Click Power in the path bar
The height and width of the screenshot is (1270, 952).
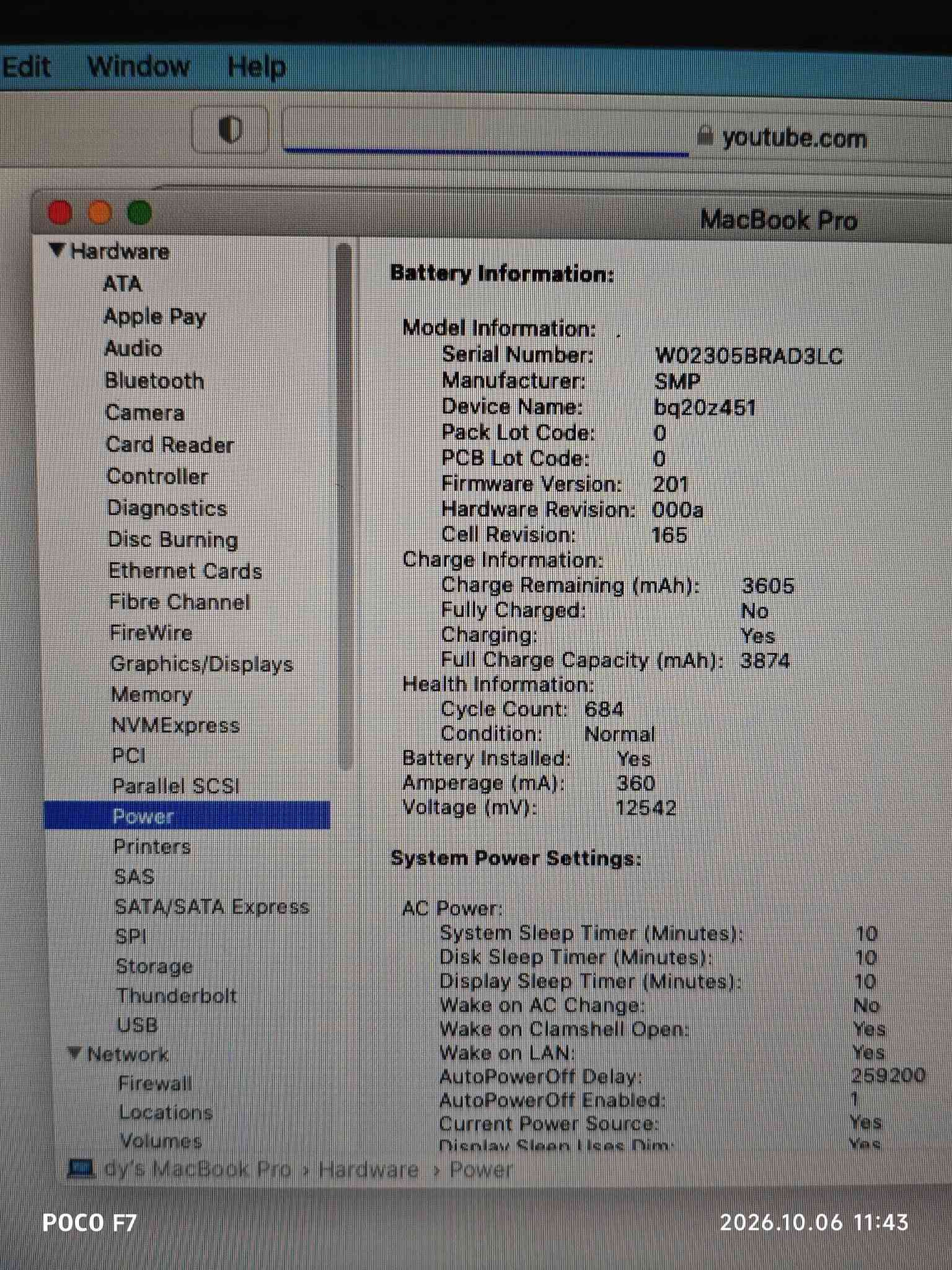pyautogui.click(x=481, y=1170)
